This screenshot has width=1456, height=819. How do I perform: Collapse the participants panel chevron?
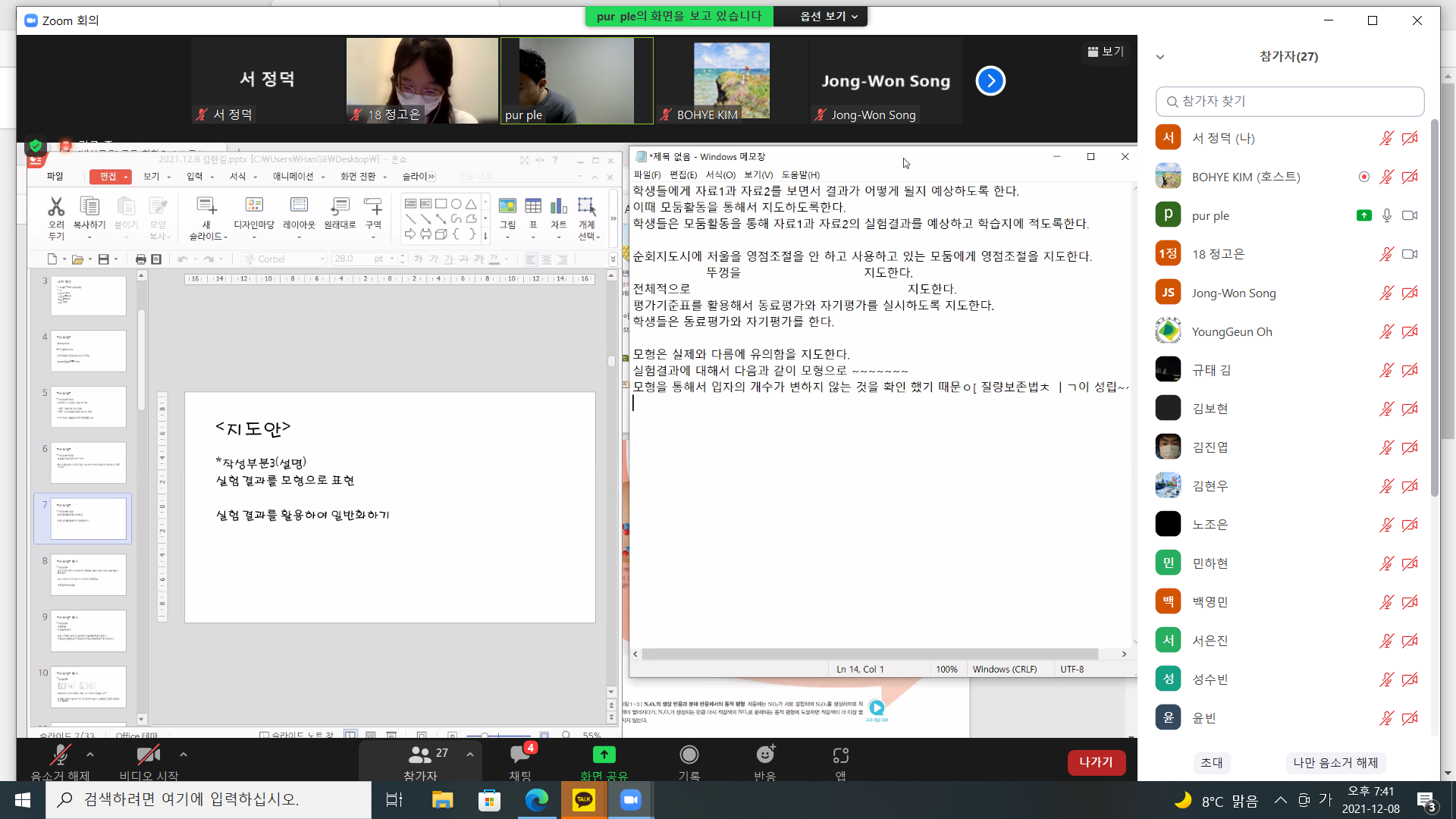(1159, 57)
